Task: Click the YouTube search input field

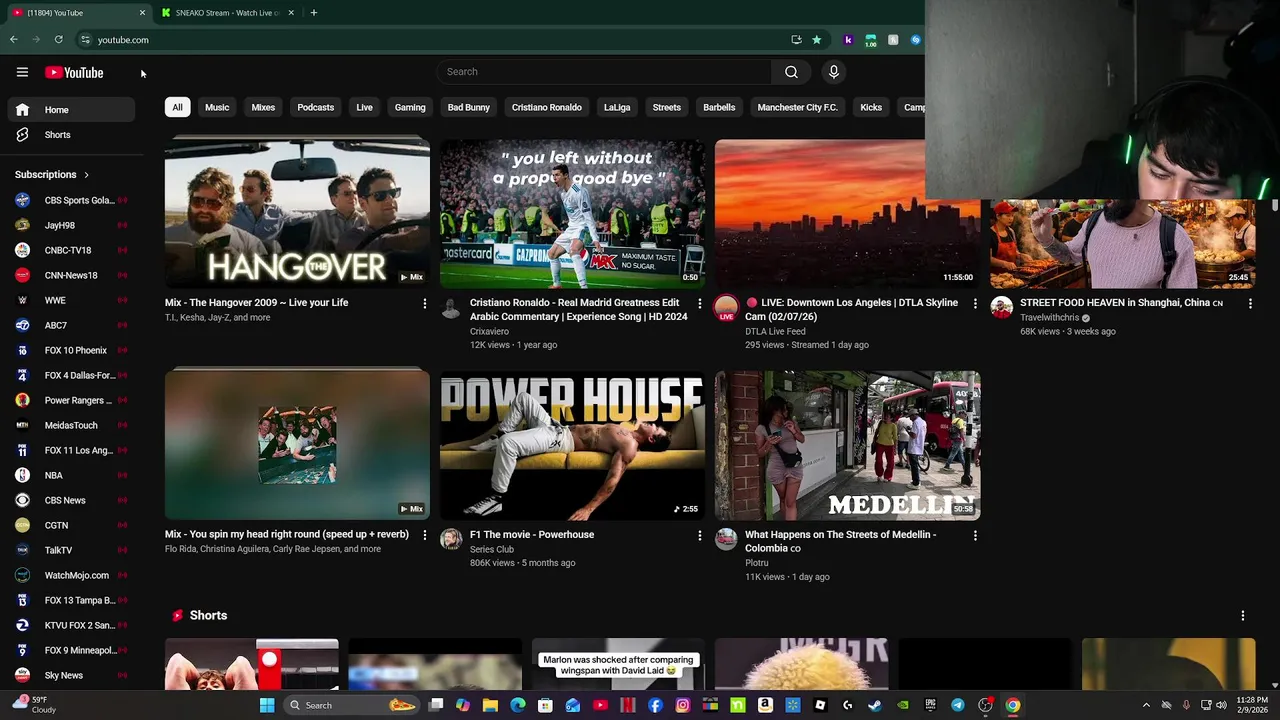Action: pyautogui.click(x=604, y=72)
